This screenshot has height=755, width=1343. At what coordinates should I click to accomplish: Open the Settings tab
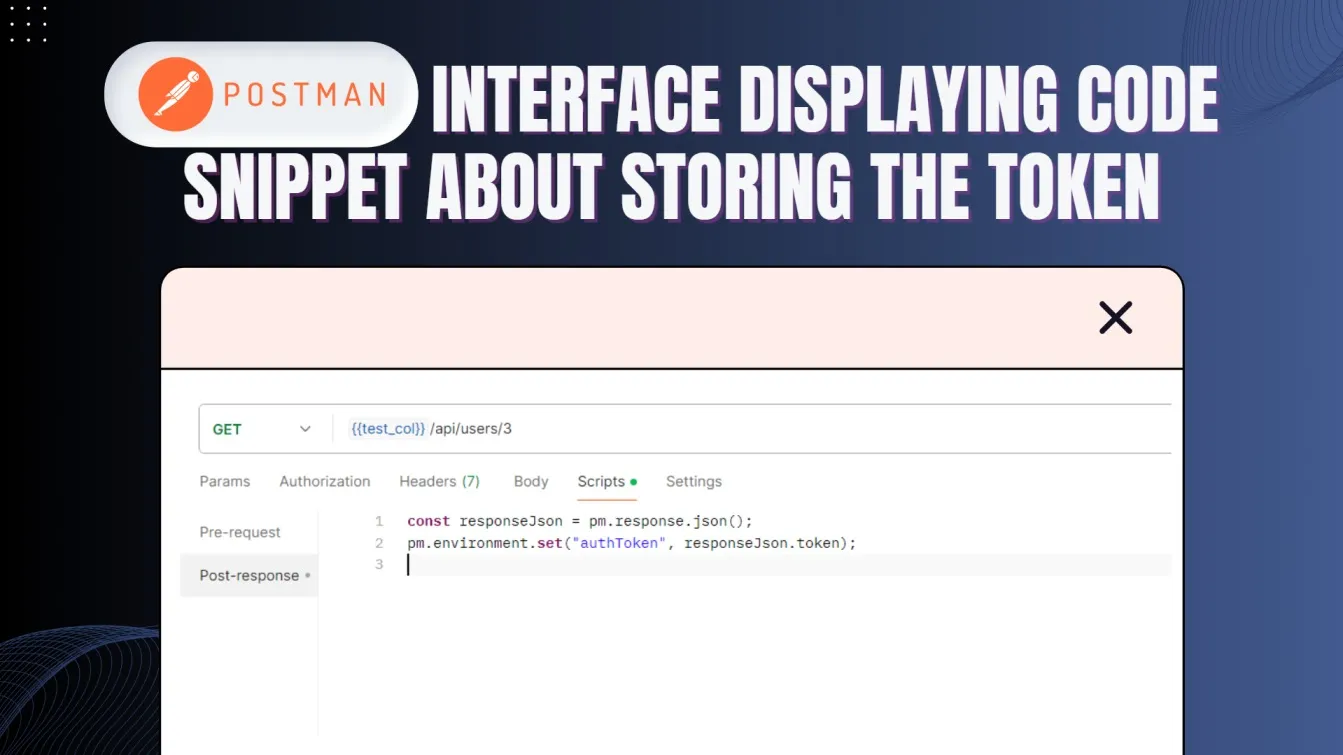694,481
